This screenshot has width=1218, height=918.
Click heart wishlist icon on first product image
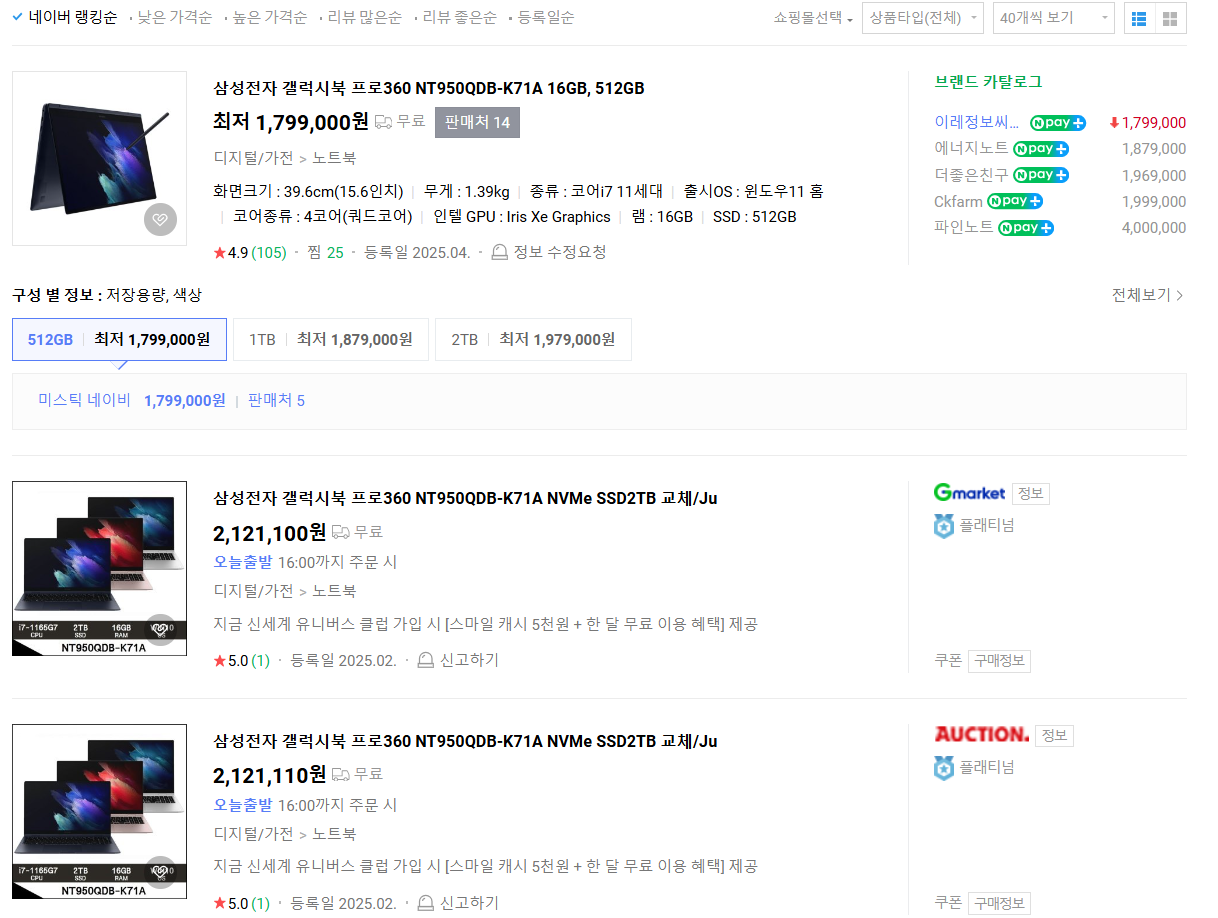click(x=160, y=219)
